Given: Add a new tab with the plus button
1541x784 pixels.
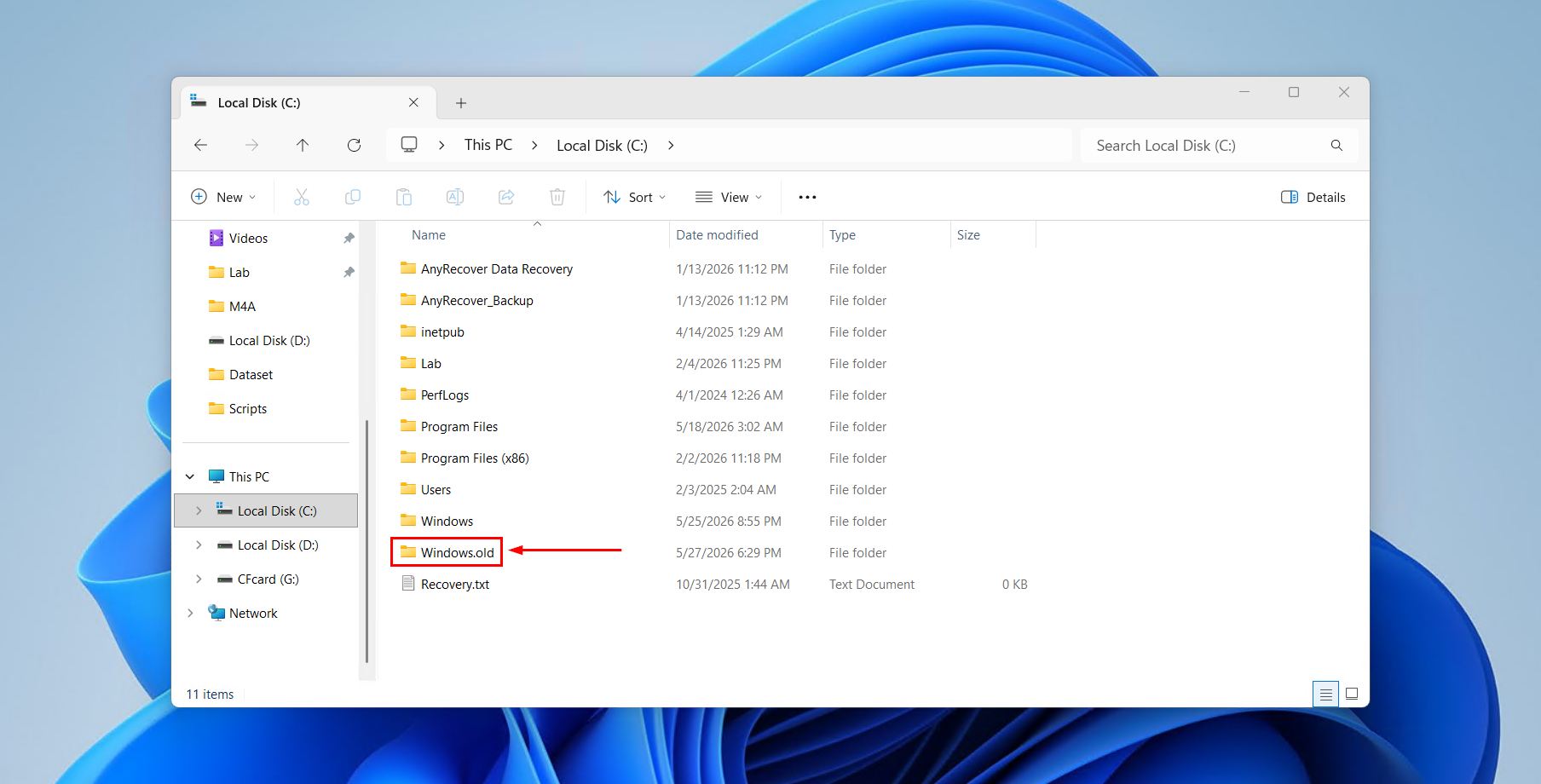Looking at the screenshot, I should (461, 103).
